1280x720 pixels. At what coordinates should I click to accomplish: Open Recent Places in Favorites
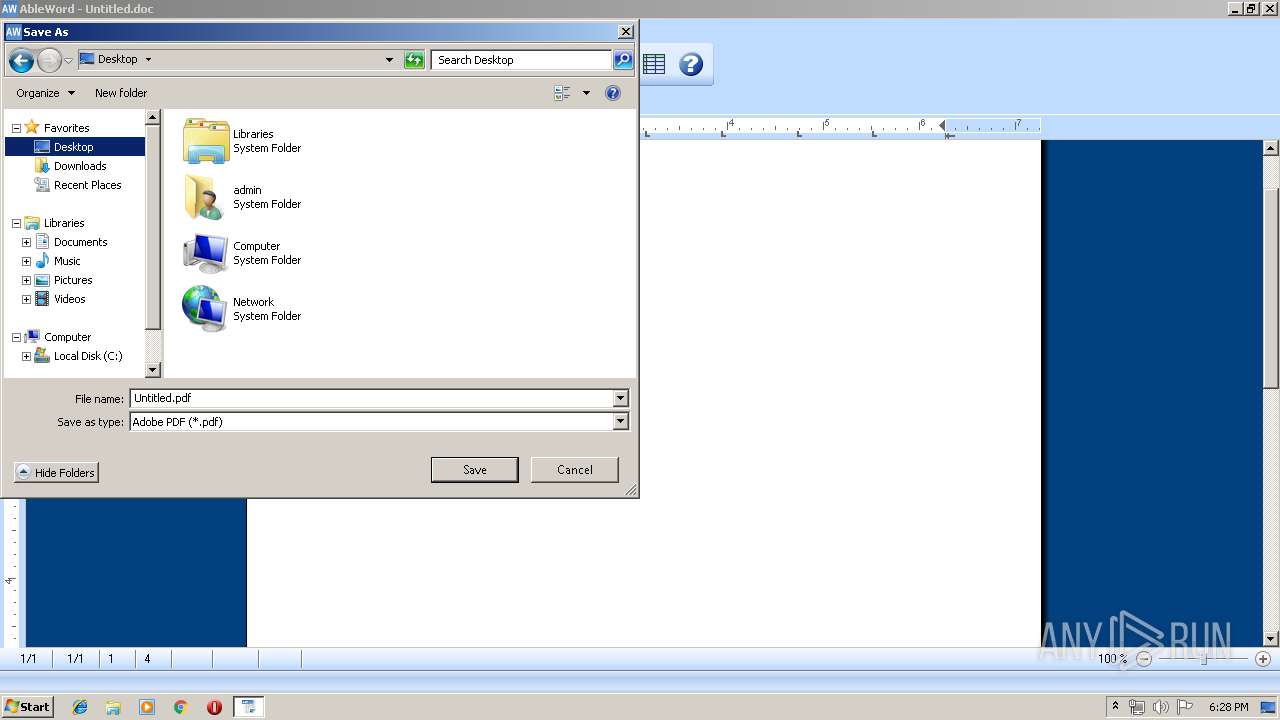pos(87,185)
